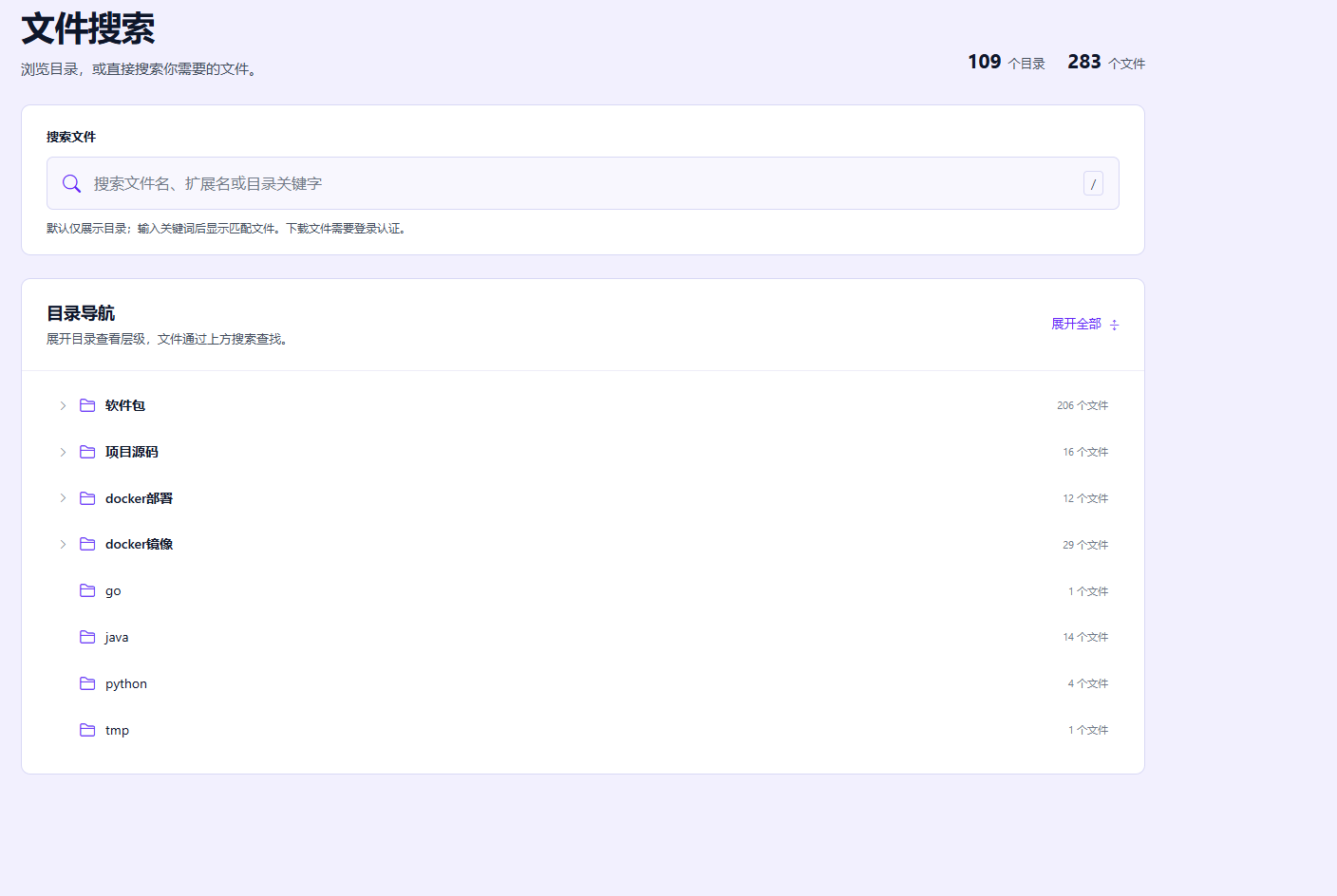1337x896 pixels.
Task: Expand the 项目源码 folder chevron
Action: pos(63,452)
